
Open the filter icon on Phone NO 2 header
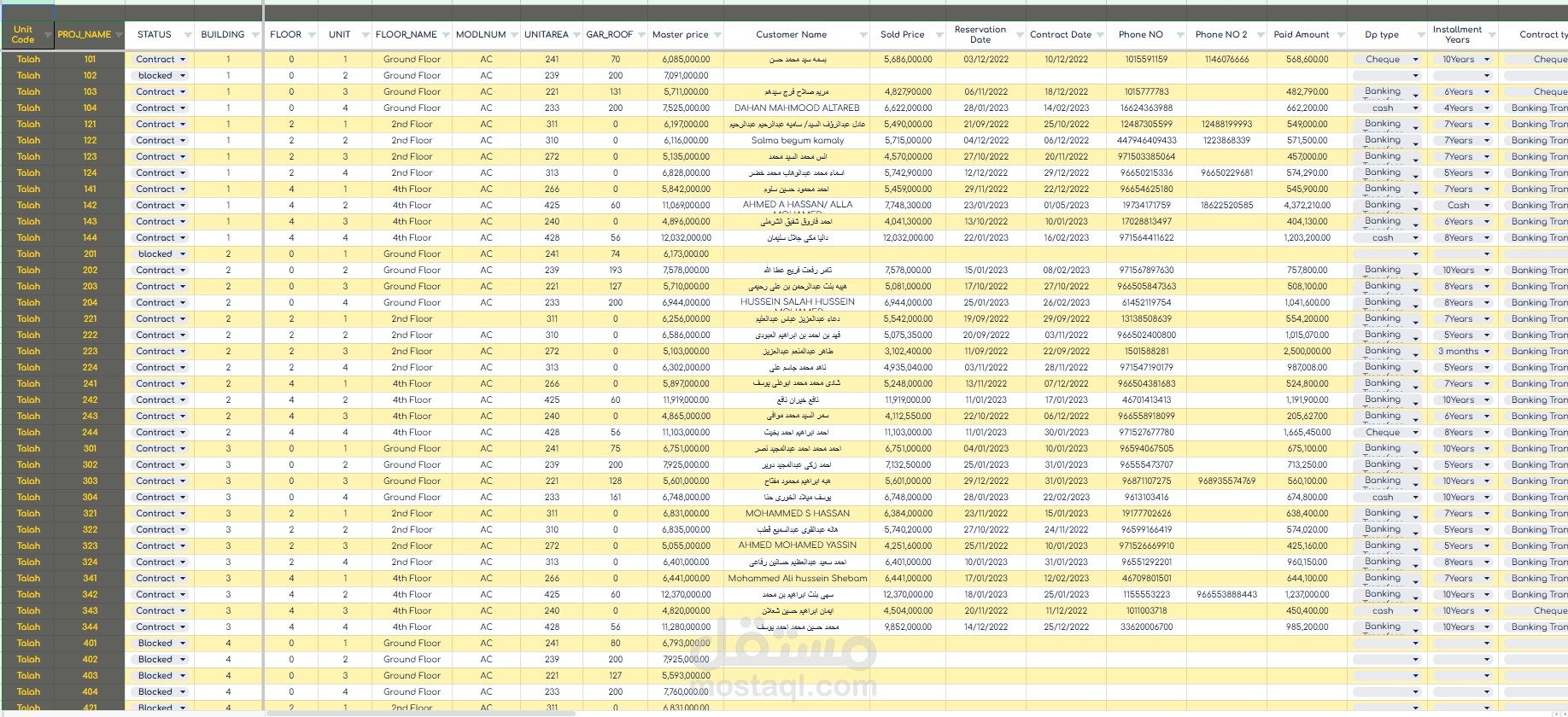[x=1259, y=35]
